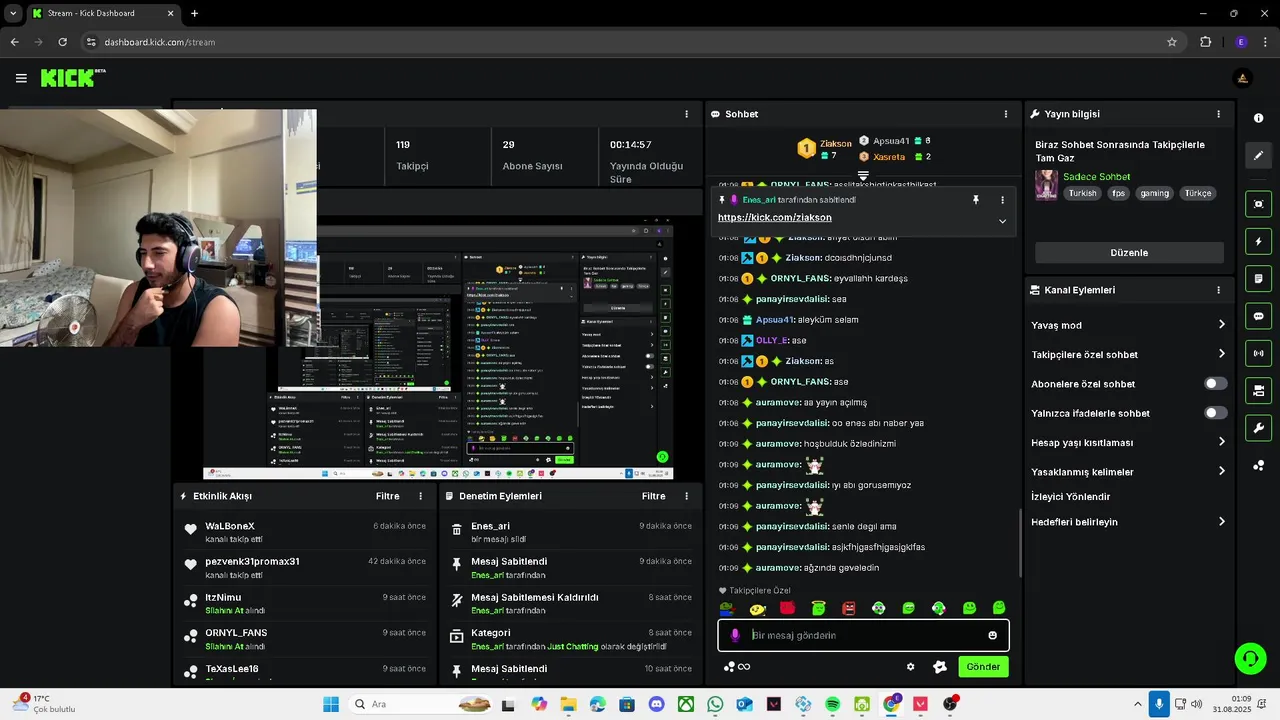
Task: Select the Stream - Kick Dashboard tab
Action: 100,13
